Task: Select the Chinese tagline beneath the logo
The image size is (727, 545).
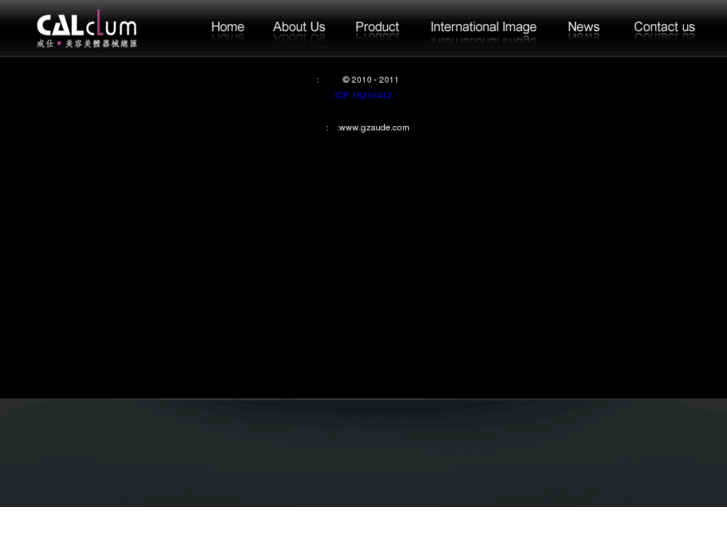Action: pos(87,44)
